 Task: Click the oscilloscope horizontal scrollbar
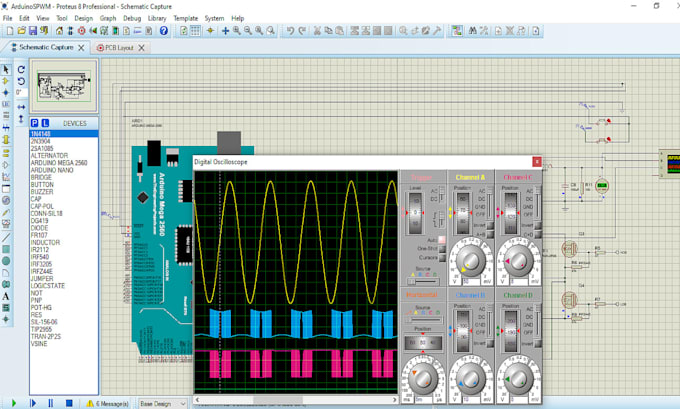296,399
